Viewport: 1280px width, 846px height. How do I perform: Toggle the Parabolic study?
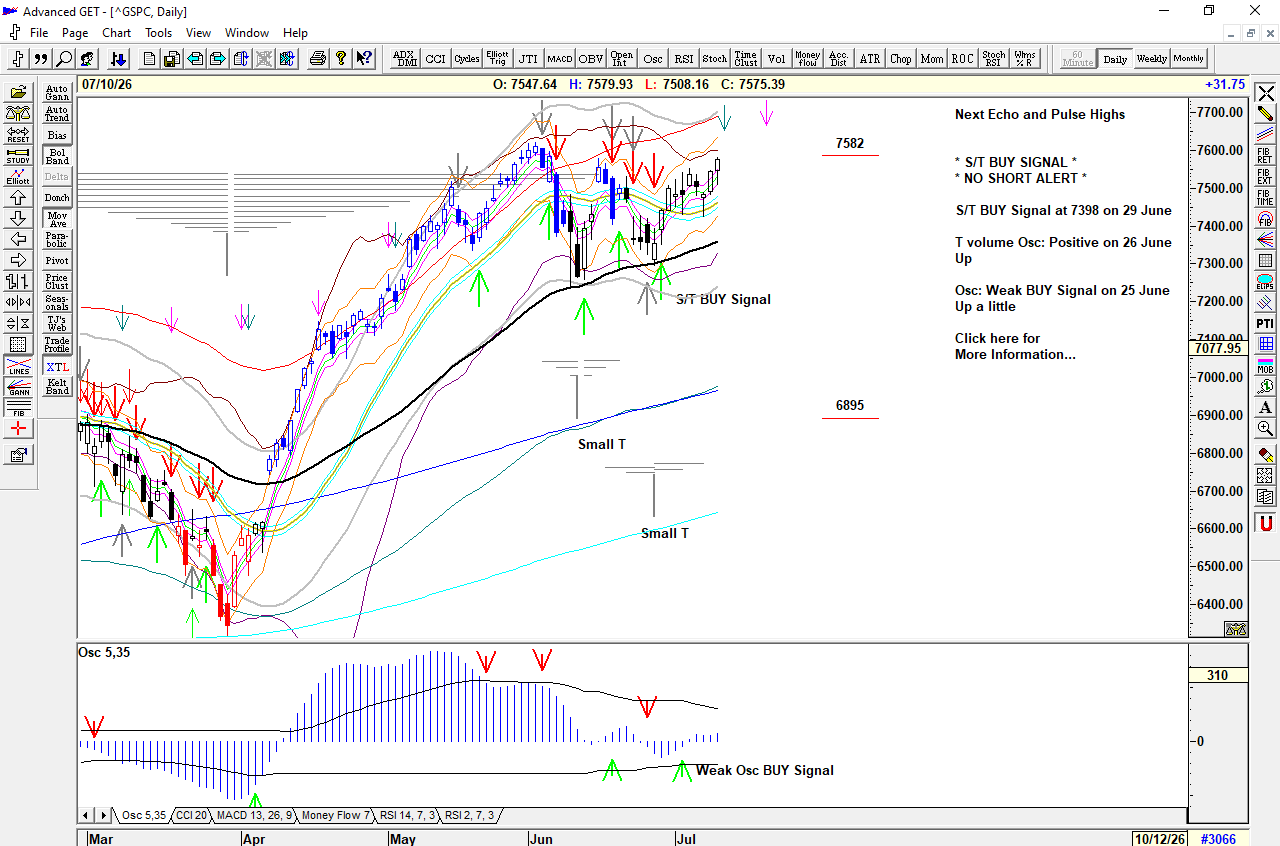click(57, 239)
